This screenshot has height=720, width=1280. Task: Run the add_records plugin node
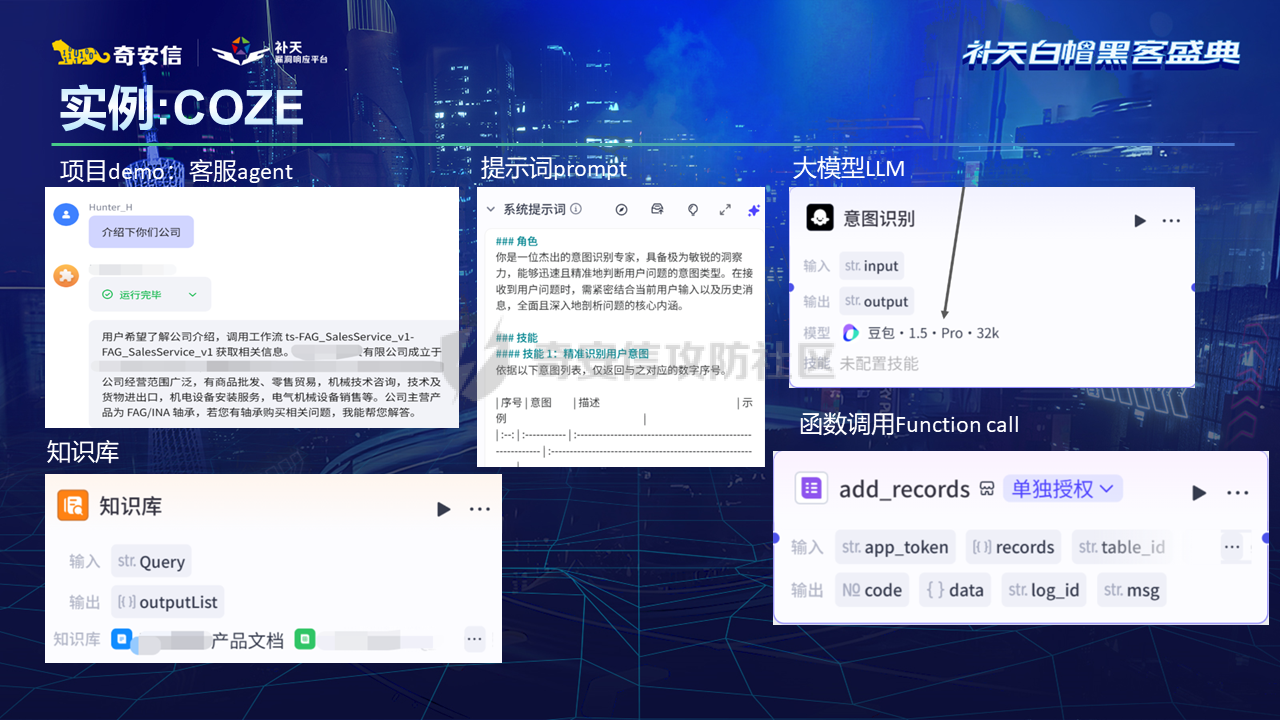1198,492
